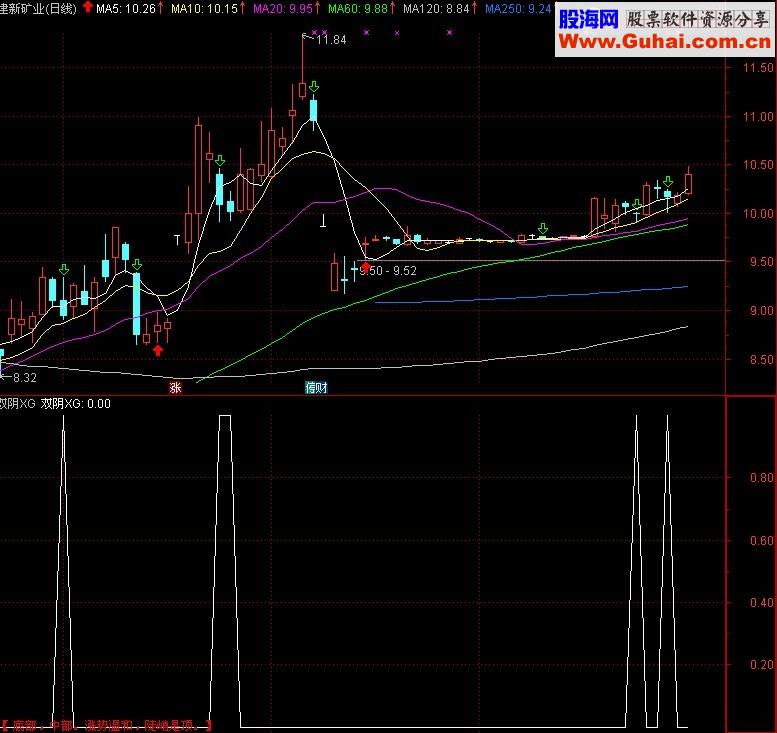Click the 建新矿业(日线) chart title

[38, 8]
